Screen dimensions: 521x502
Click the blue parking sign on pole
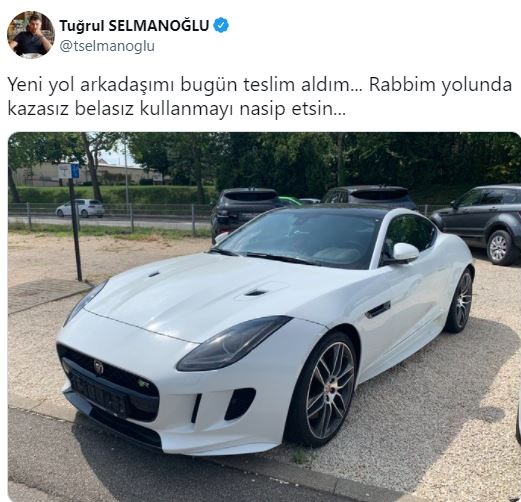(75, 170)
